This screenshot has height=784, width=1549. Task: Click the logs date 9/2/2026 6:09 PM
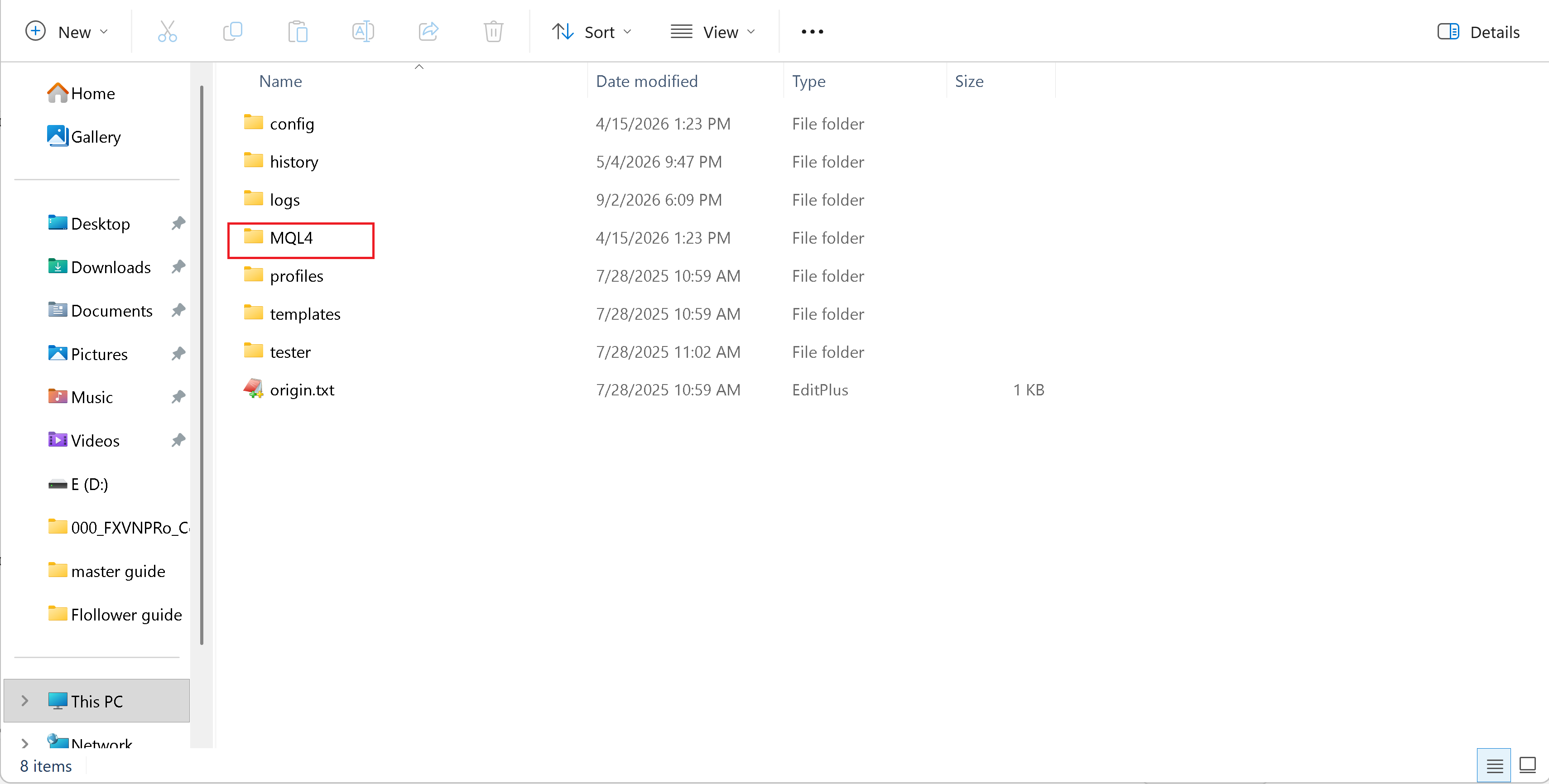point(659,200)
